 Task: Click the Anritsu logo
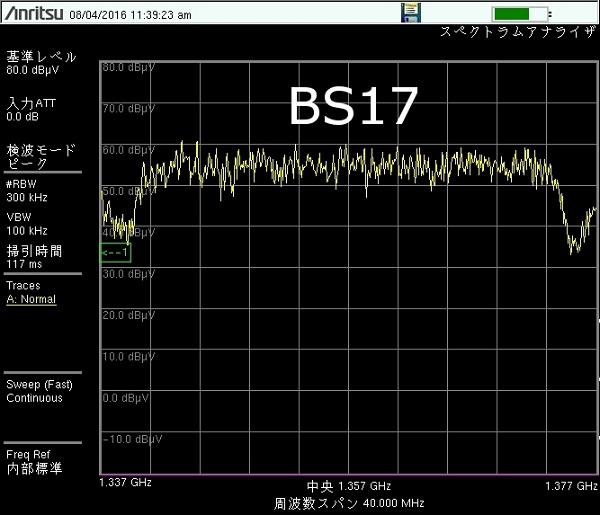click(x=36, y=13)
